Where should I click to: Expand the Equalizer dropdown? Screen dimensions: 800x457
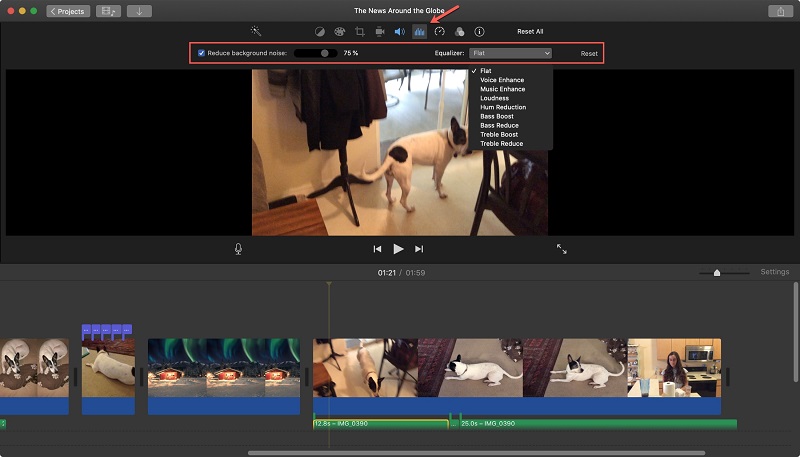click(x=511, y=53)
